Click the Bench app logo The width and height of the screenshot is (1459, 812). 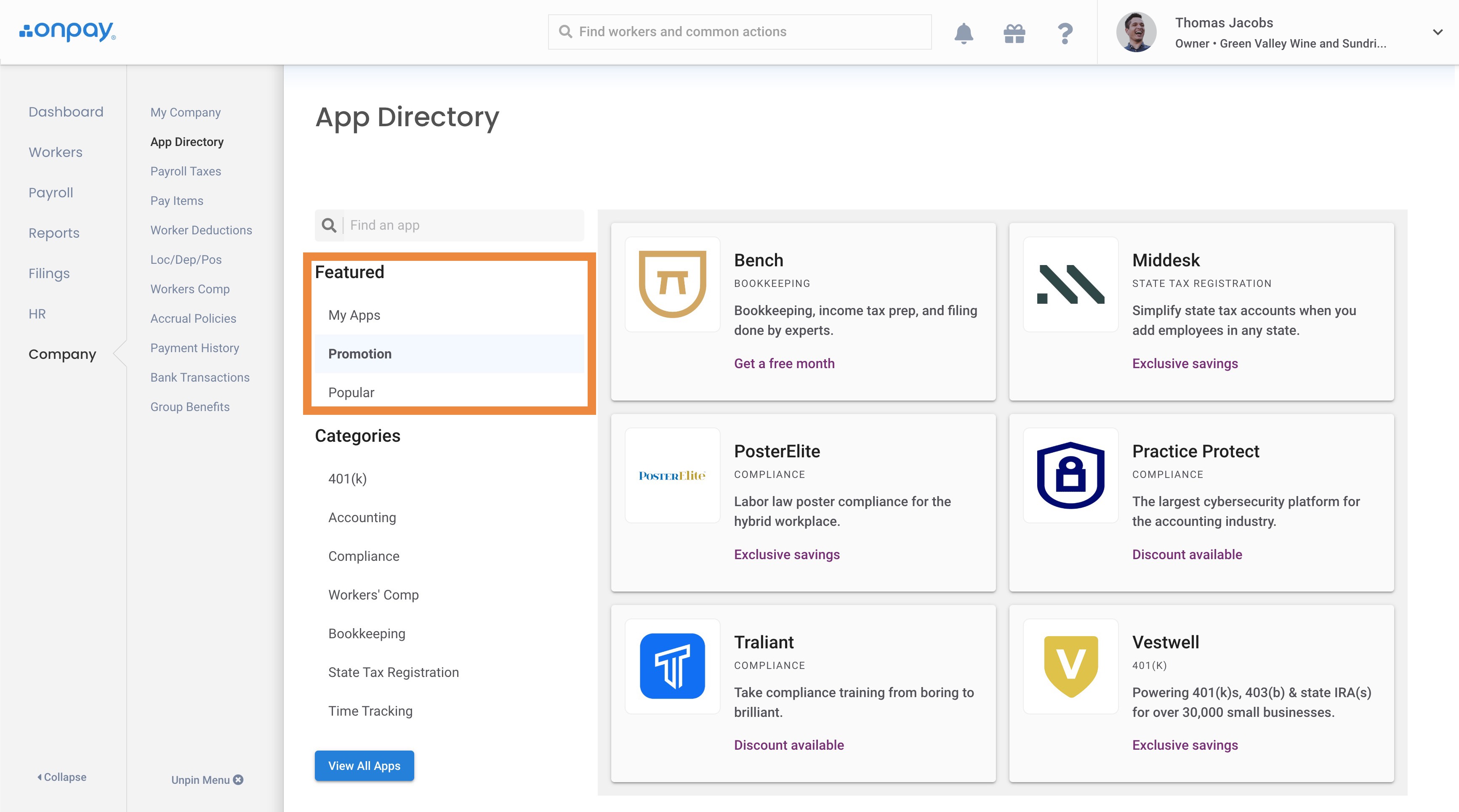coord(672,284)
